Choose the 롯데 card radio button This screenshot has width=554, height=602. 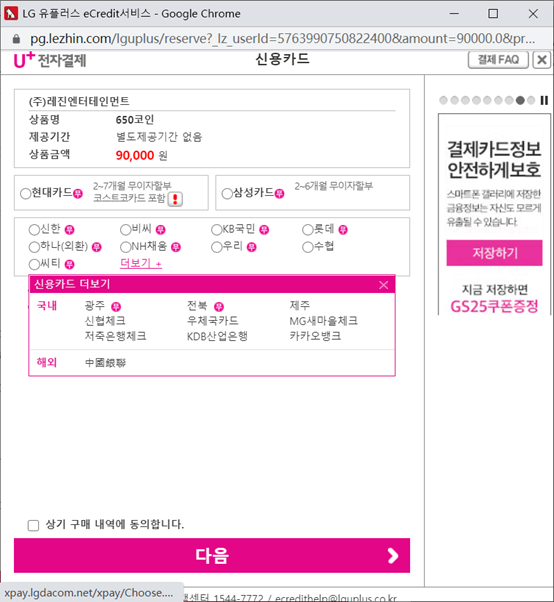tap(308, 230)
